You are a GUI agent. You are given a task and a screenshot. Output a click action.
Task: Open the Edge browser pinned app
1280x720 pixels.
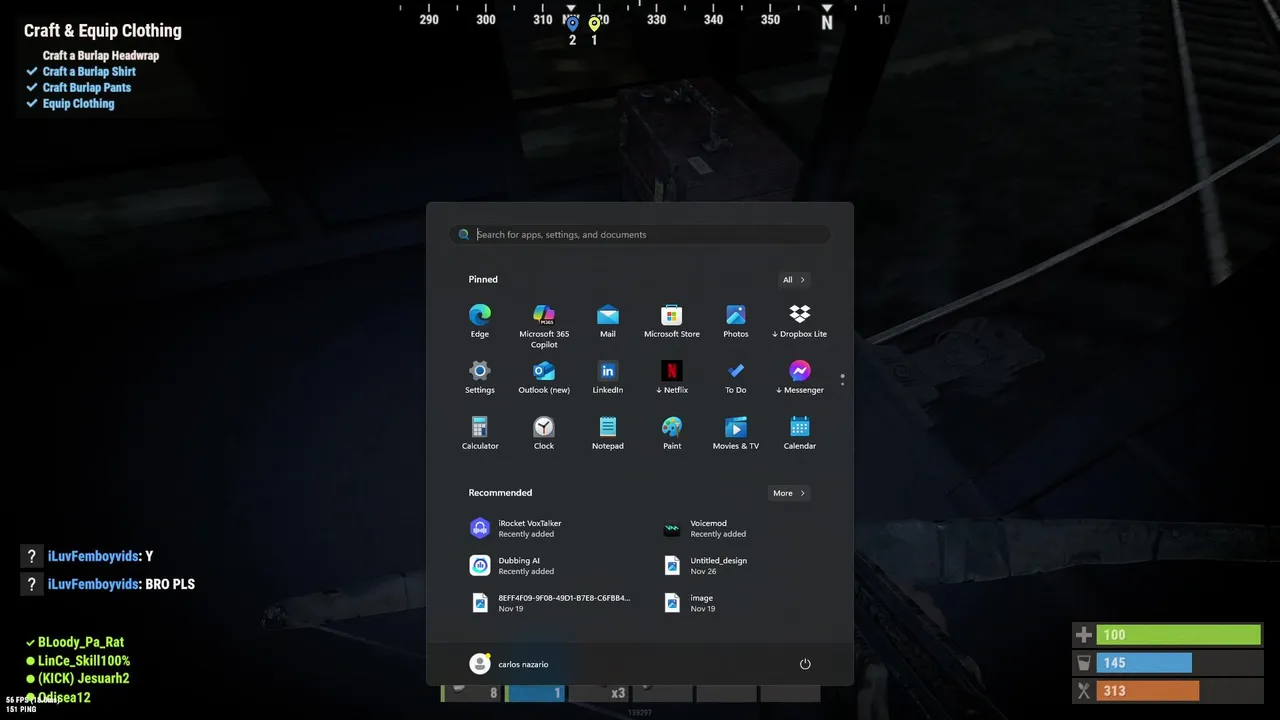coord(480,321)
